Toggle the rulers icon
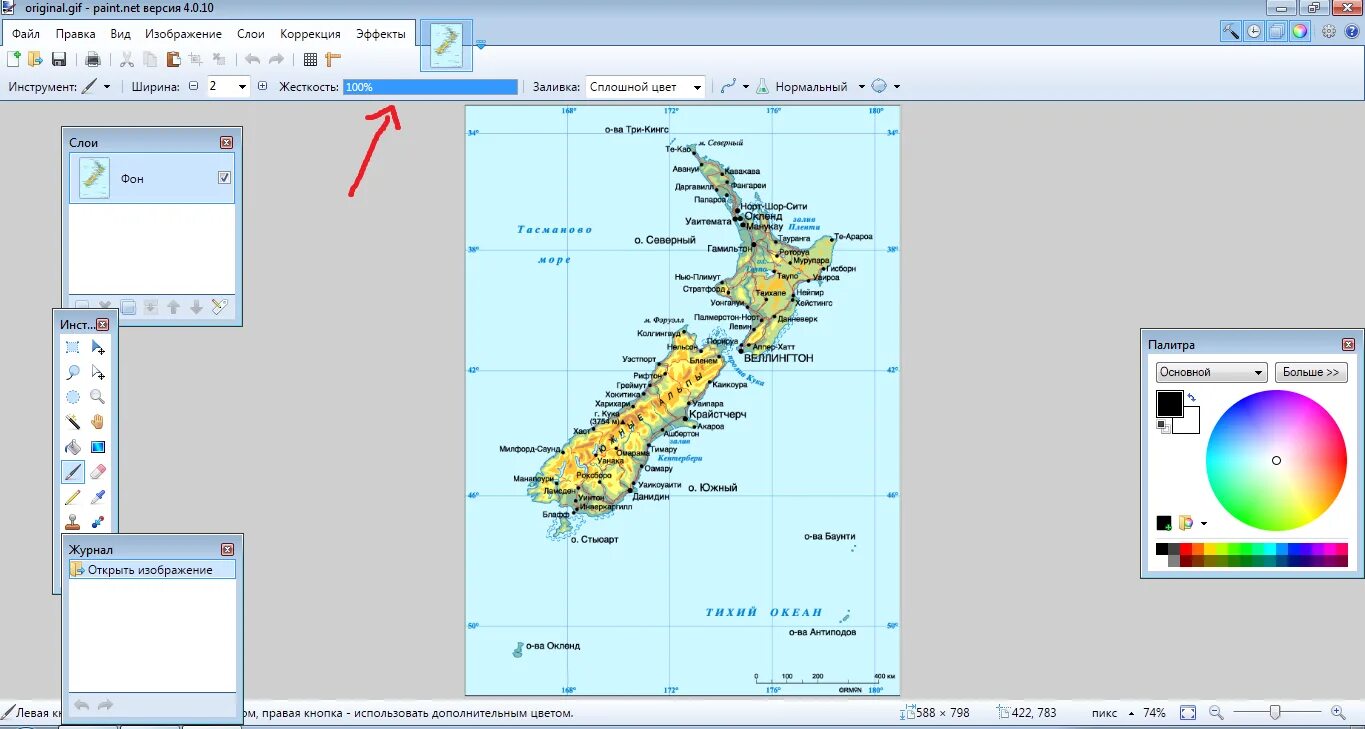 click(x=333, y=59)
